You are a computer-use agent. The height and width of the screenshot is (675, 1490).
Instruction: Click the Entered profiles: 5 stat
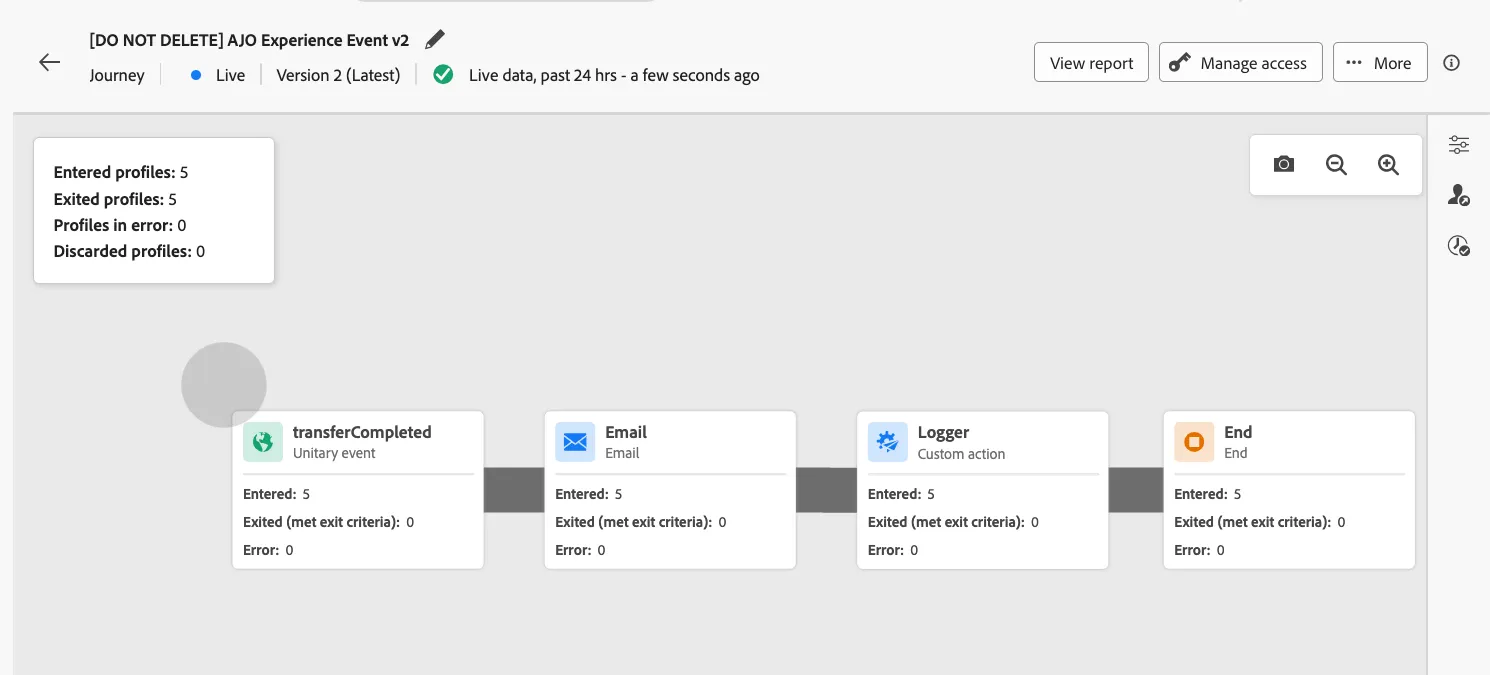click(x=121, y=172)
